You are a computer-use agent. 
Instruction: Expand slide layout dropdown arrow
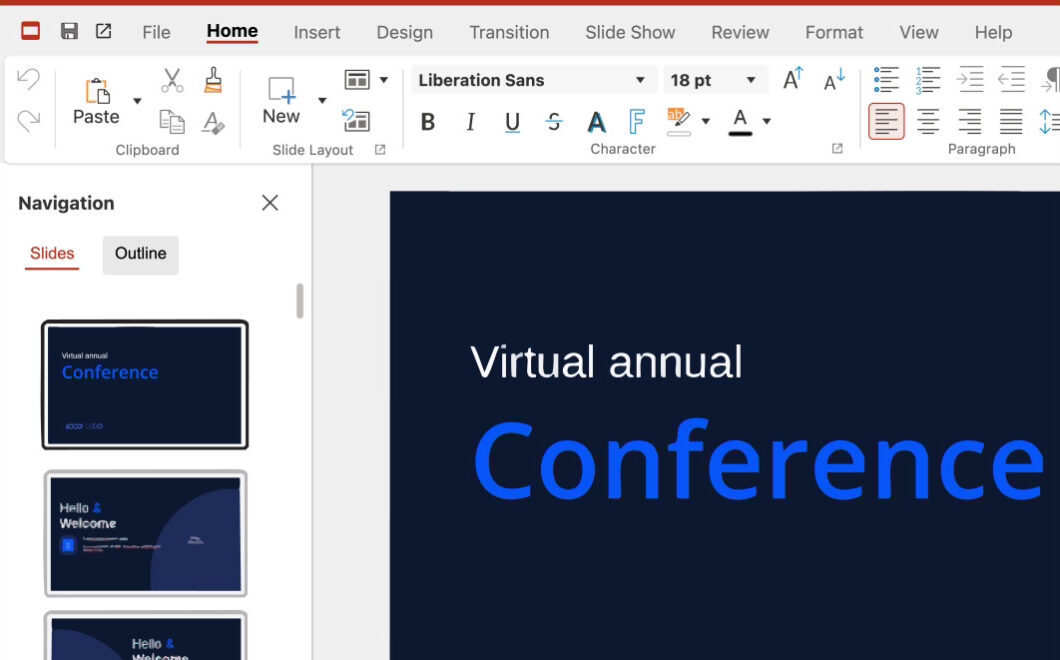384,80
